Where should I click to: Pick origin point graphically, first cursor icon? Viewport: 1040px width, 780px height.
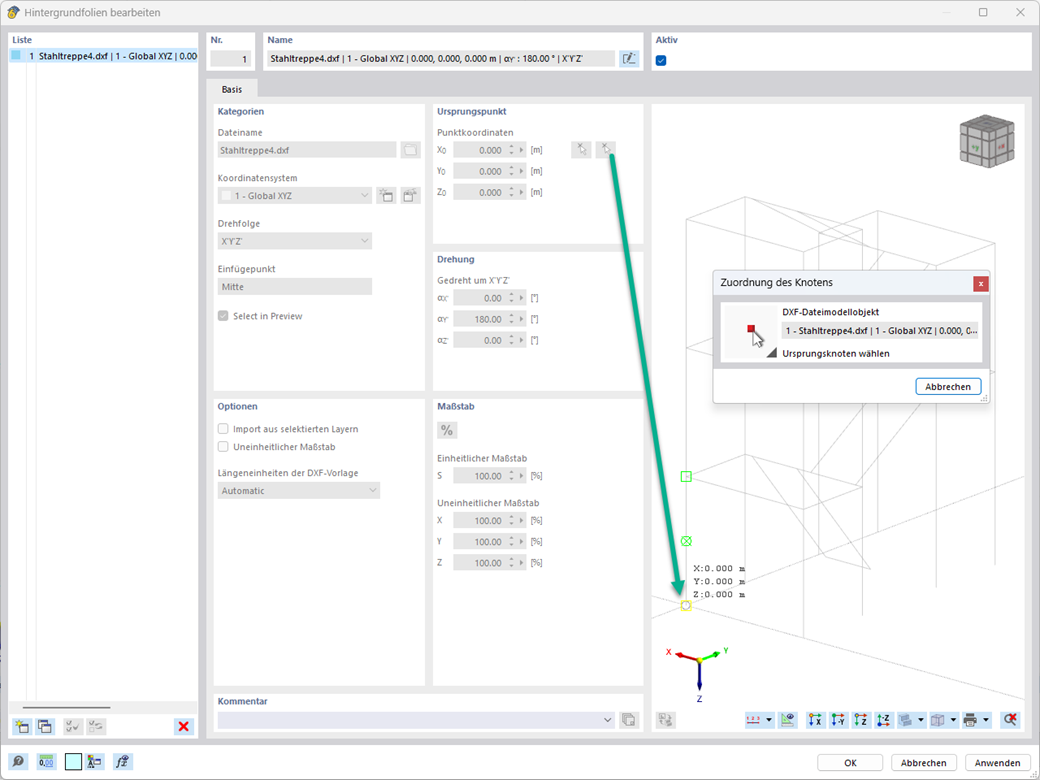(581, 149)
